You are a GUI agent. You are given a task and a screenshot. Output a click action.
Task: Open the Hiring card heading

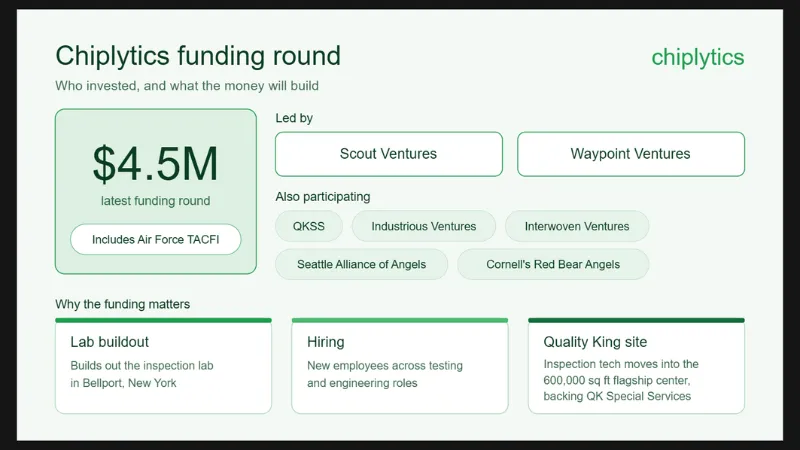point(326,342)
